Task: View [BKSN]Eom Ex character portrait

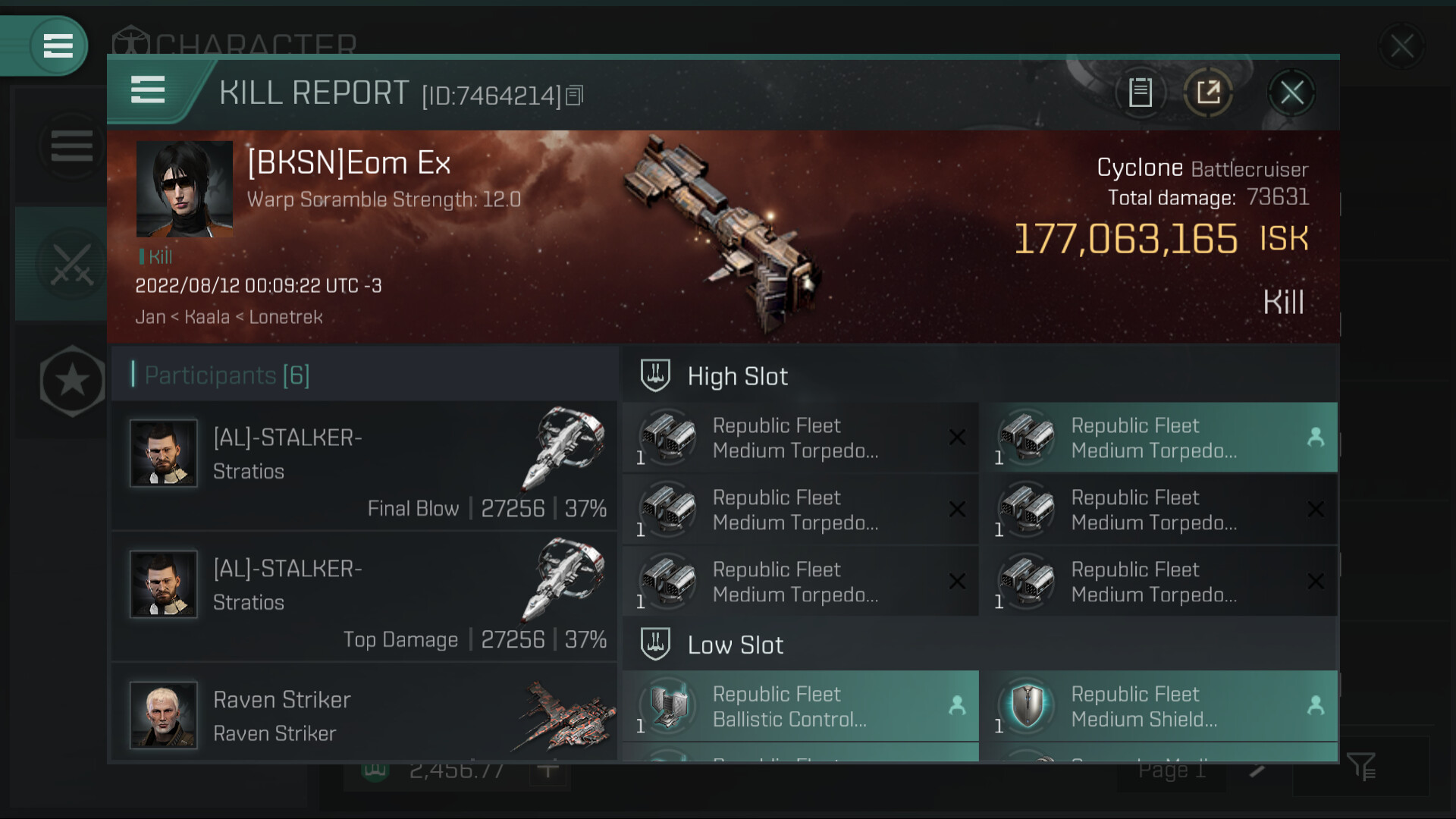Action: [x=184, y=189]
